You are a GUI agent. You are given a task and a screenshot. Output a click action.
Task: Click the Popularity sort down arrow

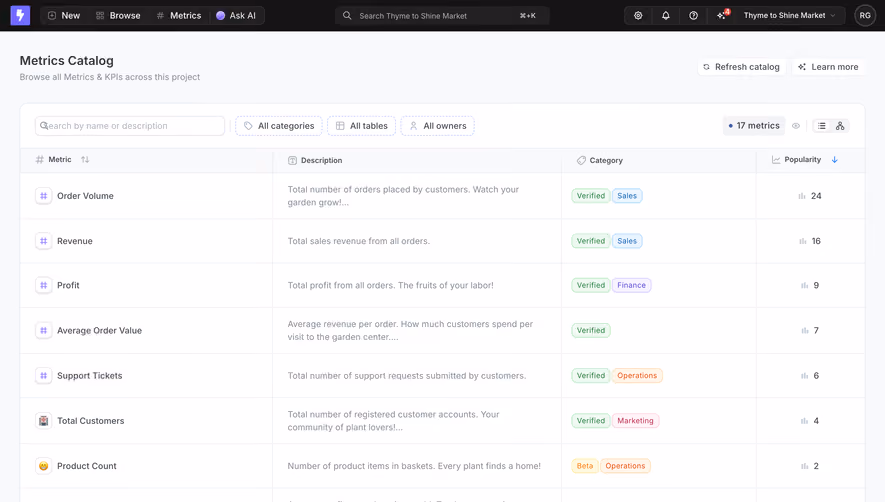(835, 160)
